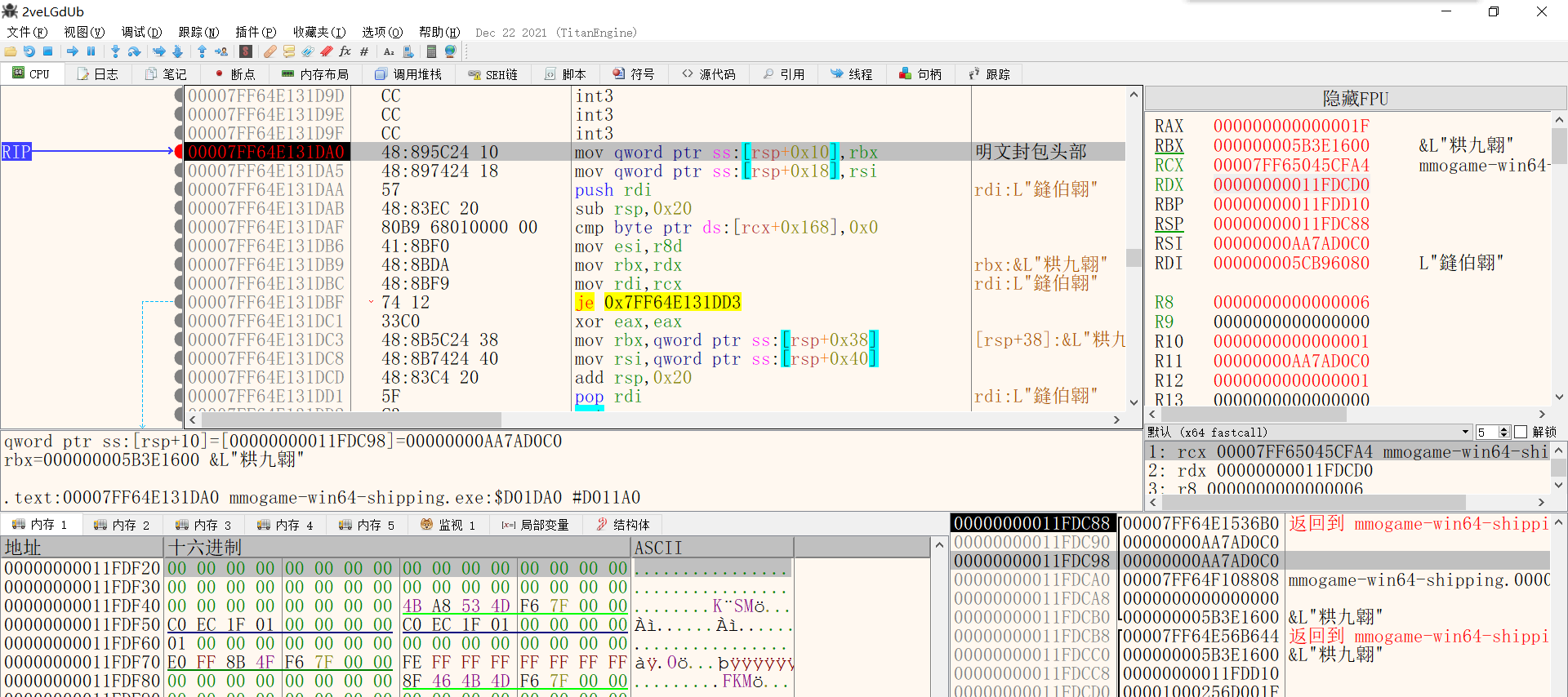Toggle breakpoint dot at 00007FF64E131DAF
Image resolution: width=1568 pixels, height=697 pixels.
pos(179,227)
